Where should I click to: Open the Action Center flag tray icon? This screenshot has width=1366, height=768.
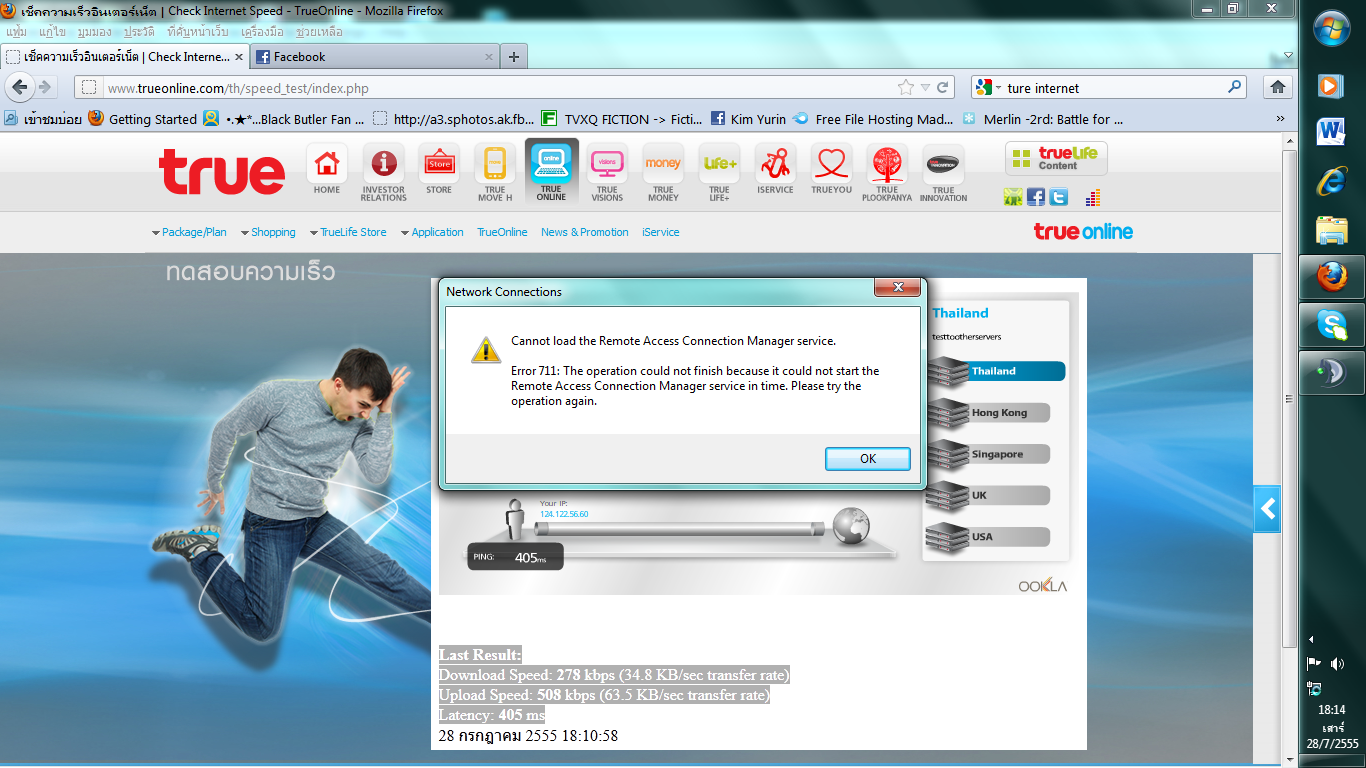click(x=1314, y=663)
